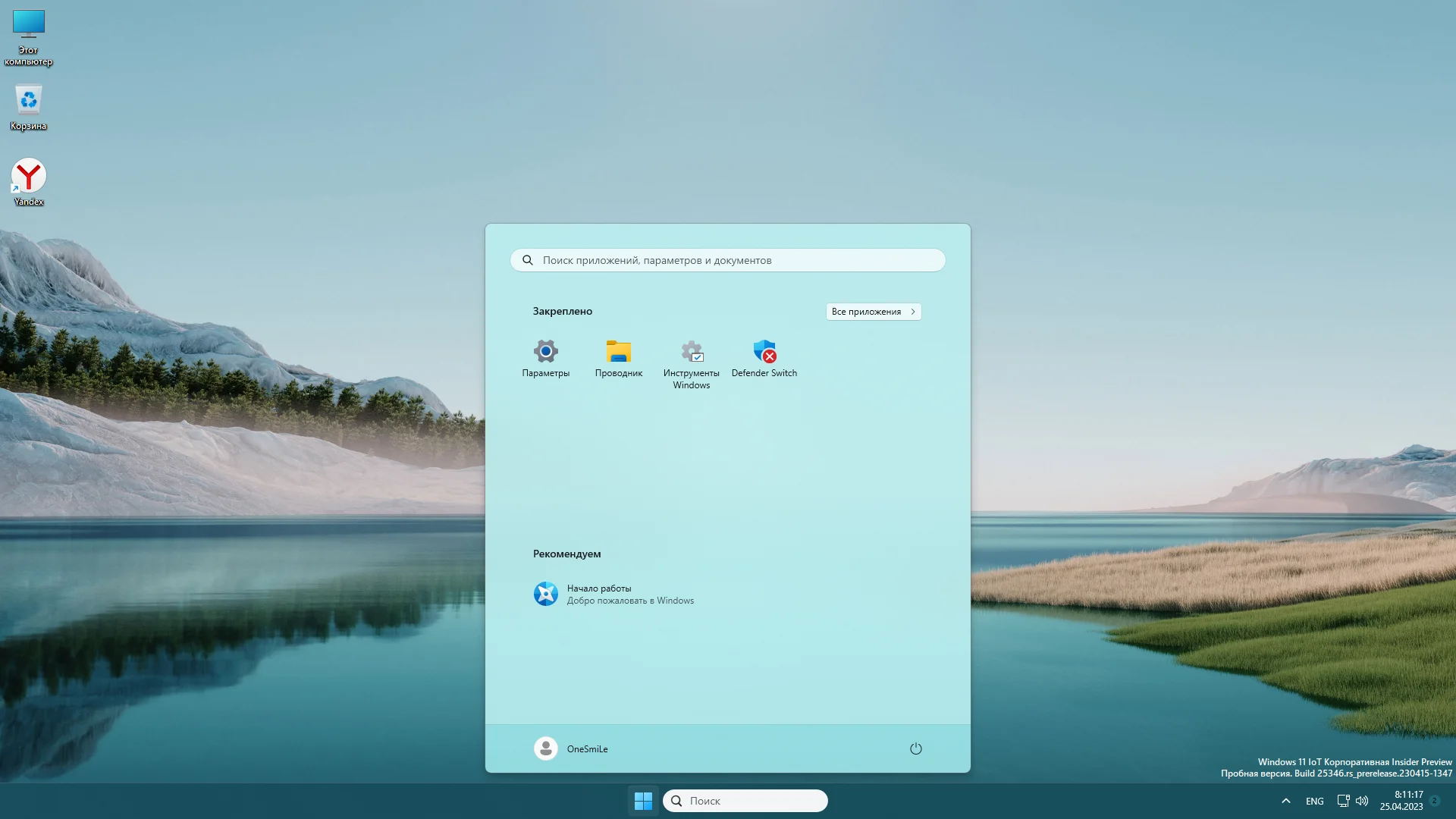Select Корзина recycle bin icon

click(29, 107)
